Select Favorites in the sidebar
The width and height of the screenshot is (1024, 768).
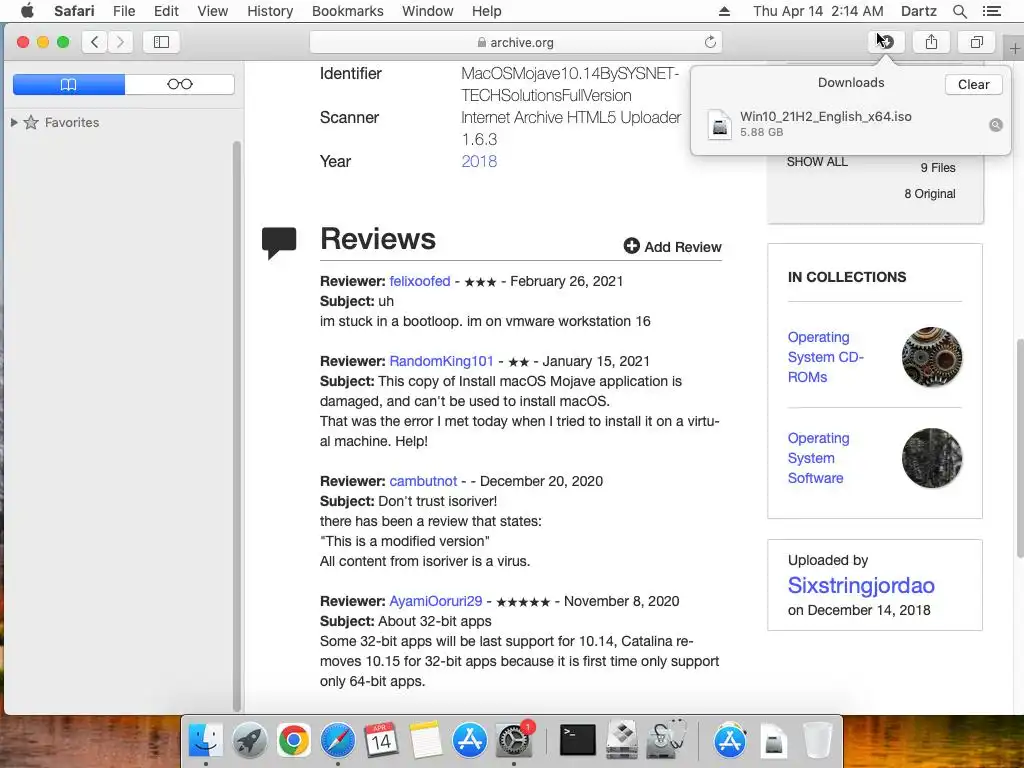point(72,122)
